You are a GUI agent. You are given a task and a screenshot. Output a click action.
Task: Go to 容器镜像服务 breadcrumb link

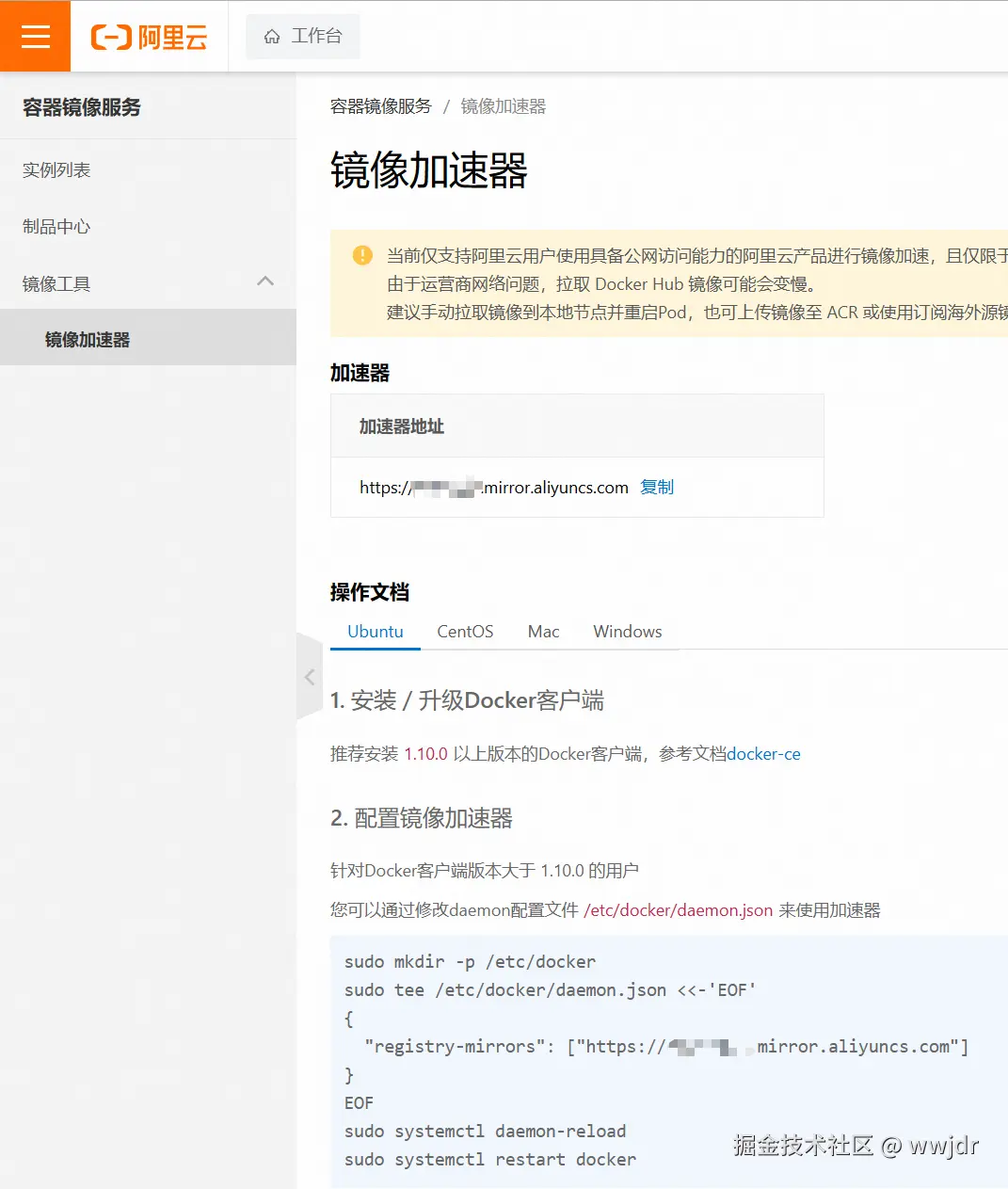(x=381, y=106)
